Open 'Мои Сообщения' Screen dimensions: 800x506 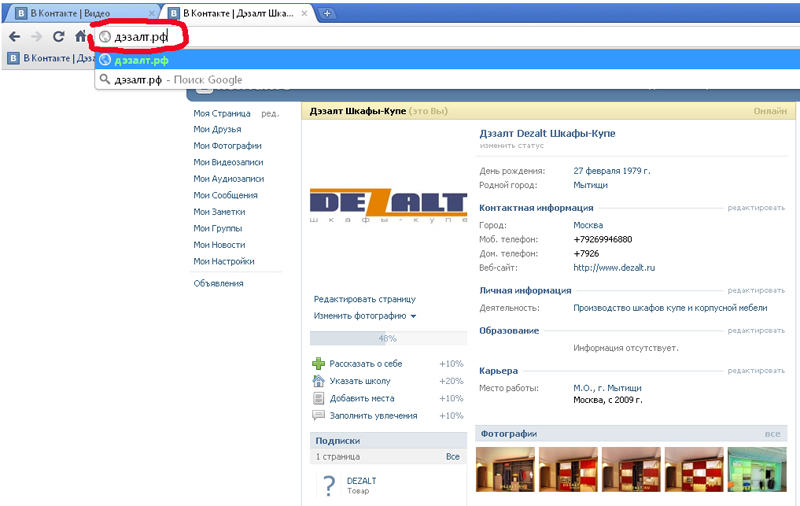click(x=226, y=195)
